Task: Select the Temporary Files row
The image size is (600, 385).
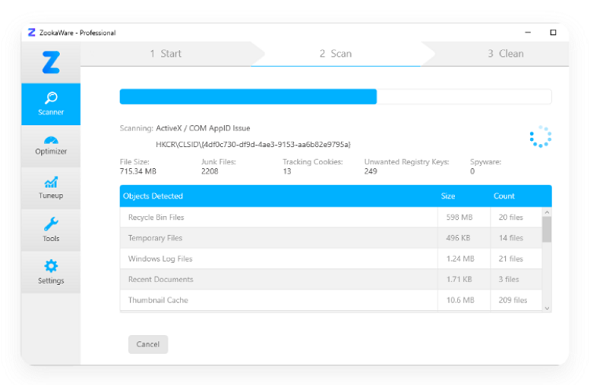Action: coord(331,238)
